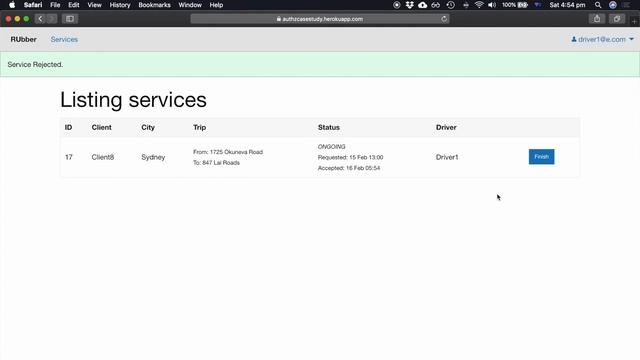Click the service ID 17 cell
The height and width of the screenshot is (360, 640).
click(x=69, y=157)
